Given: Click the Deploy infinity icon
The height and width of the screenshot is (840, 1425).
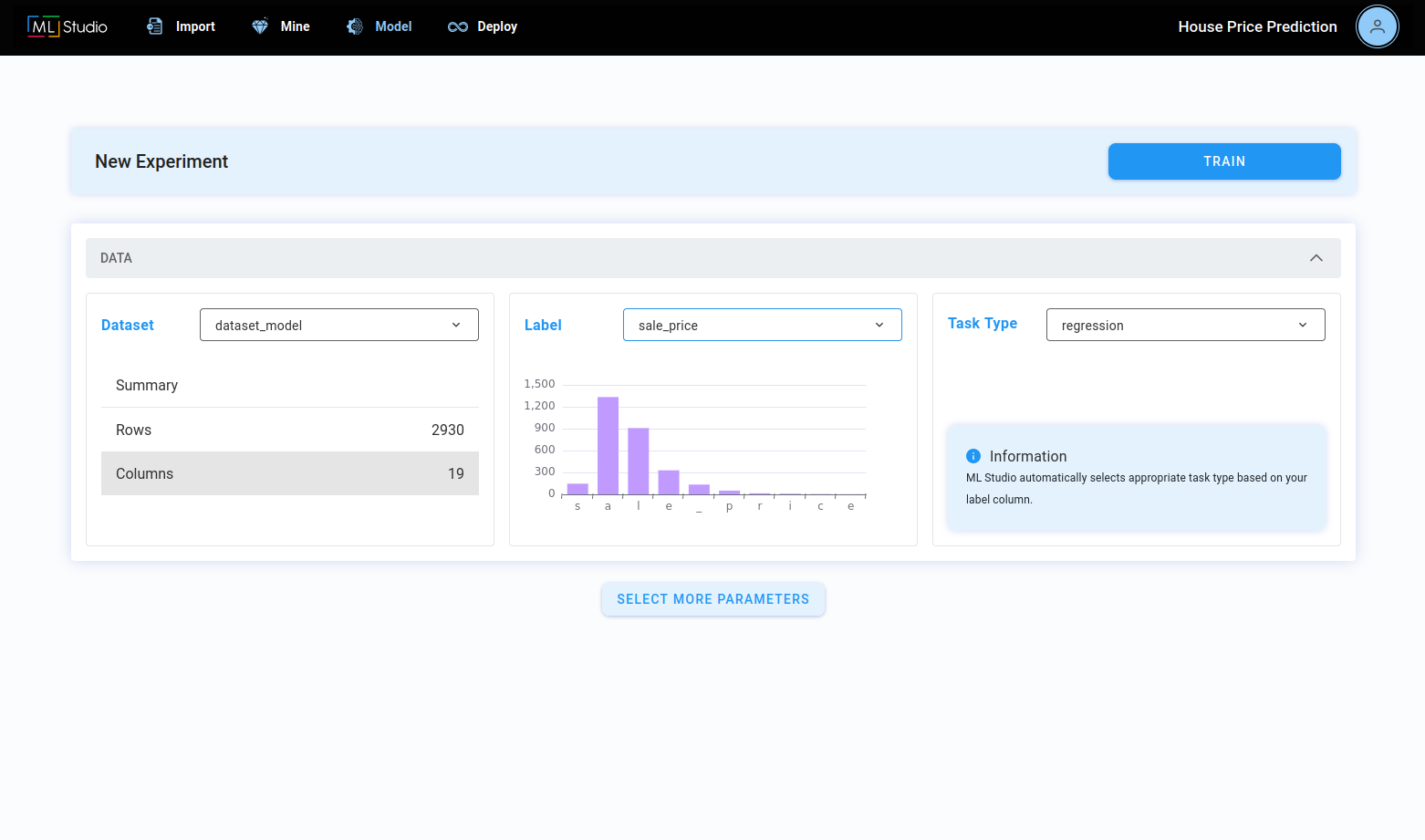Looking at the screenshot, I should [458, 26].
